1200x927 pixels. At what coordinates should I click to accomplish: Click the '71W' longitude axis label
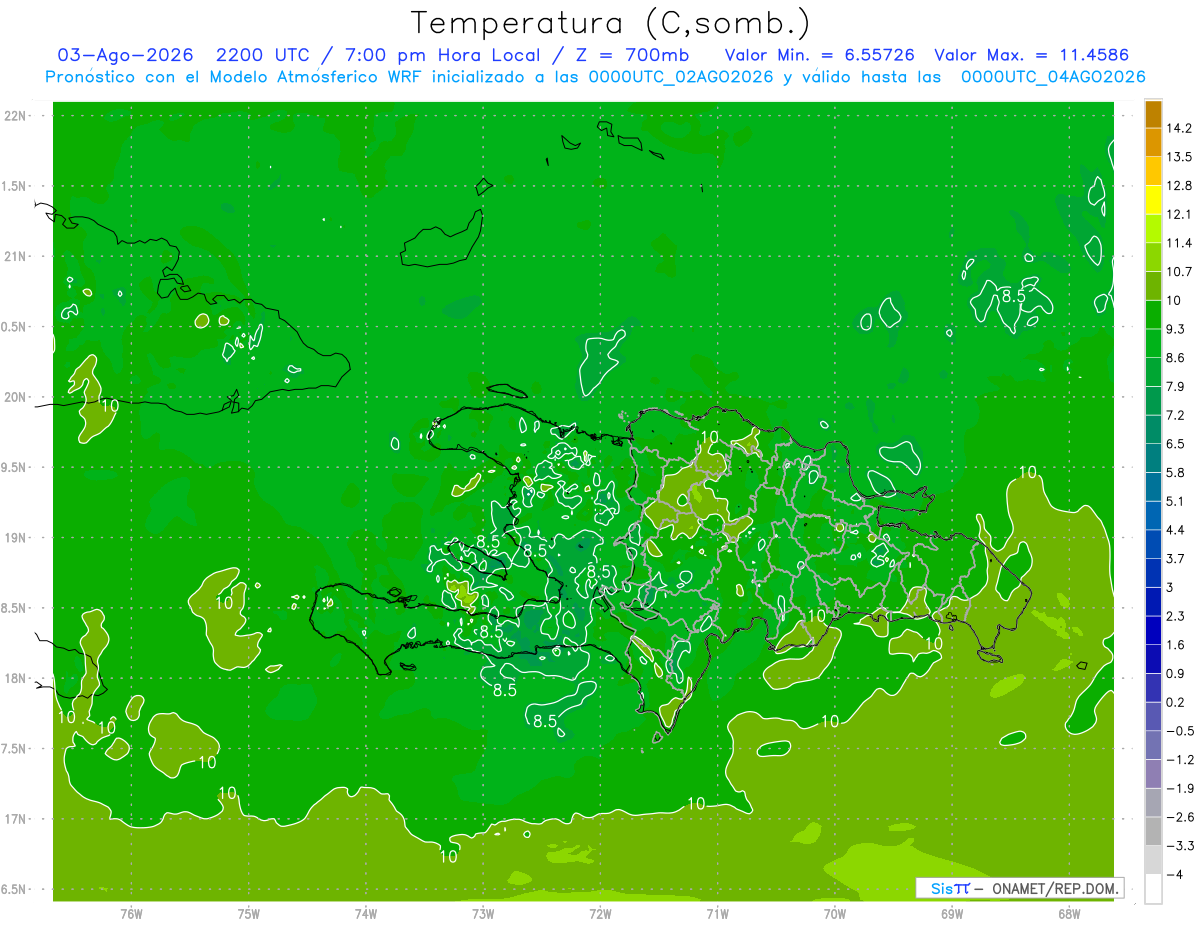point(717,913)
